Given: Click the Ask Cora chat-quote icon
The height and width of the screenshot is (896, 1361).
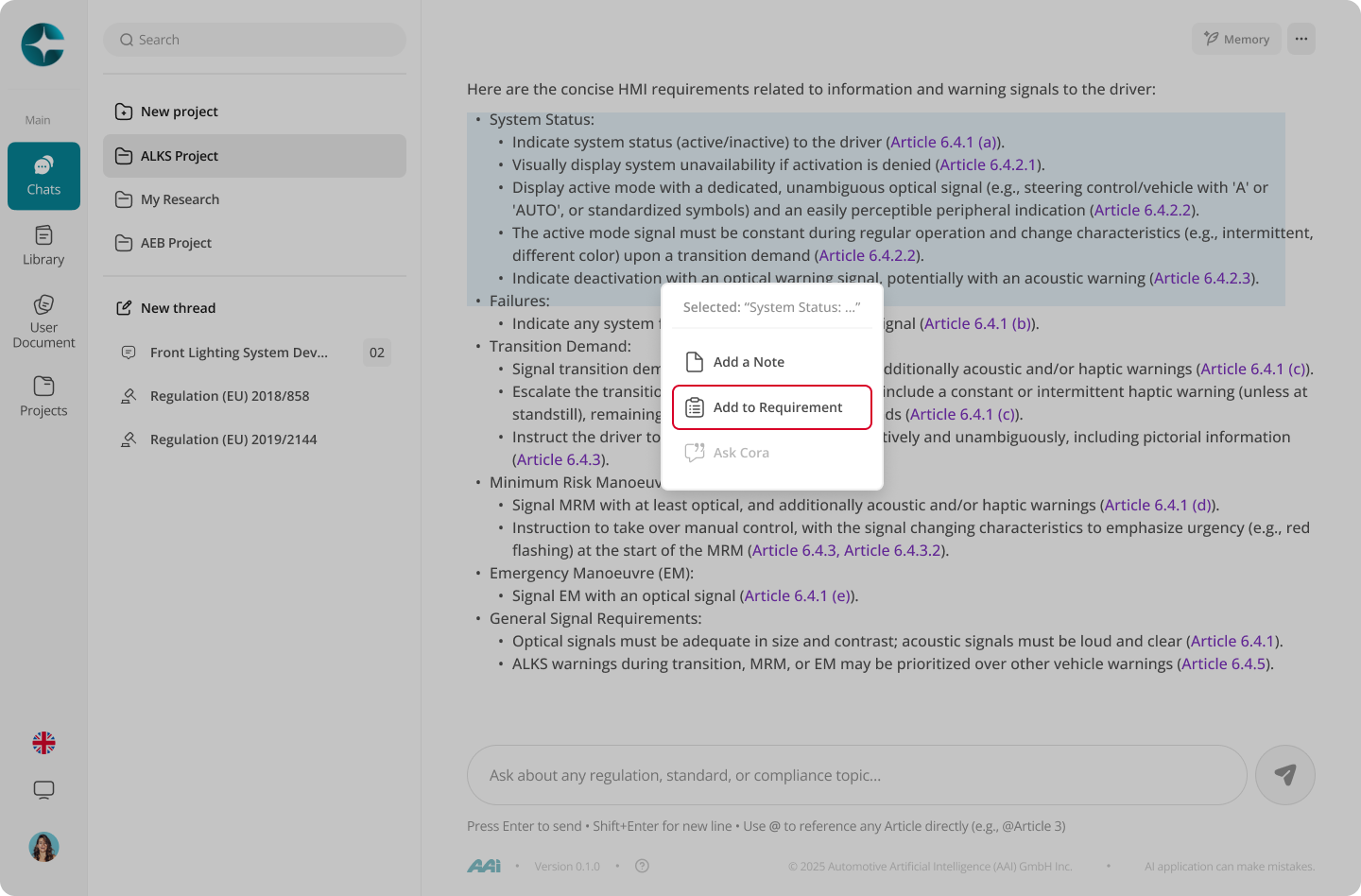Looking at the screenshot, I should click(x=695, y=453).
